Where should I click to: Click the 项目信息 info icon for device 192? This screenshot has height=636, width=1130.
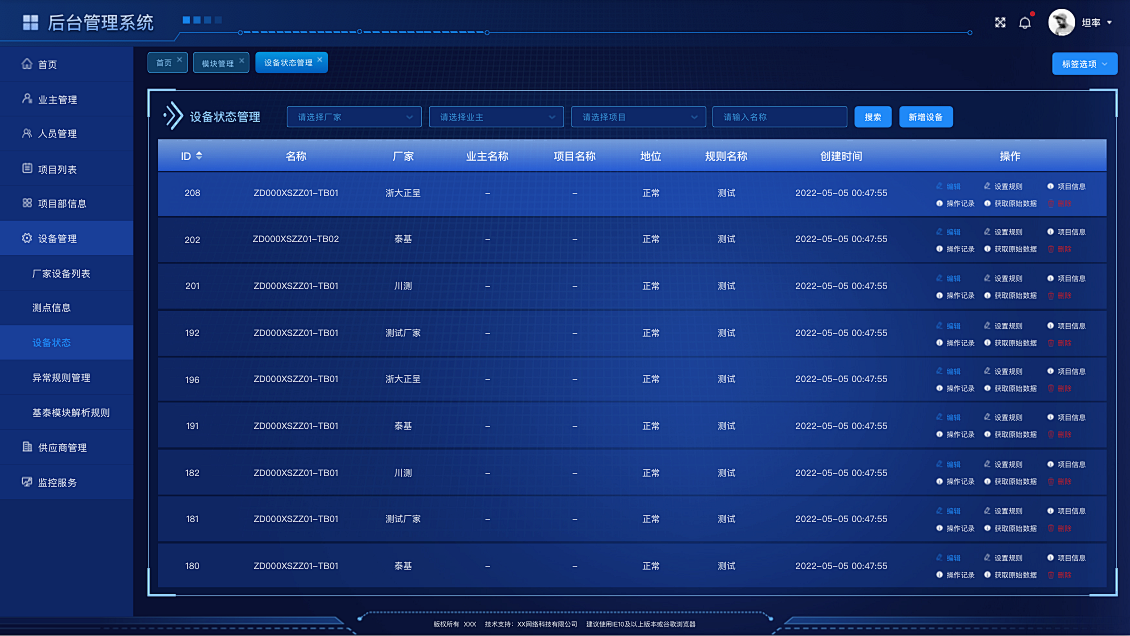(1051, 326)
